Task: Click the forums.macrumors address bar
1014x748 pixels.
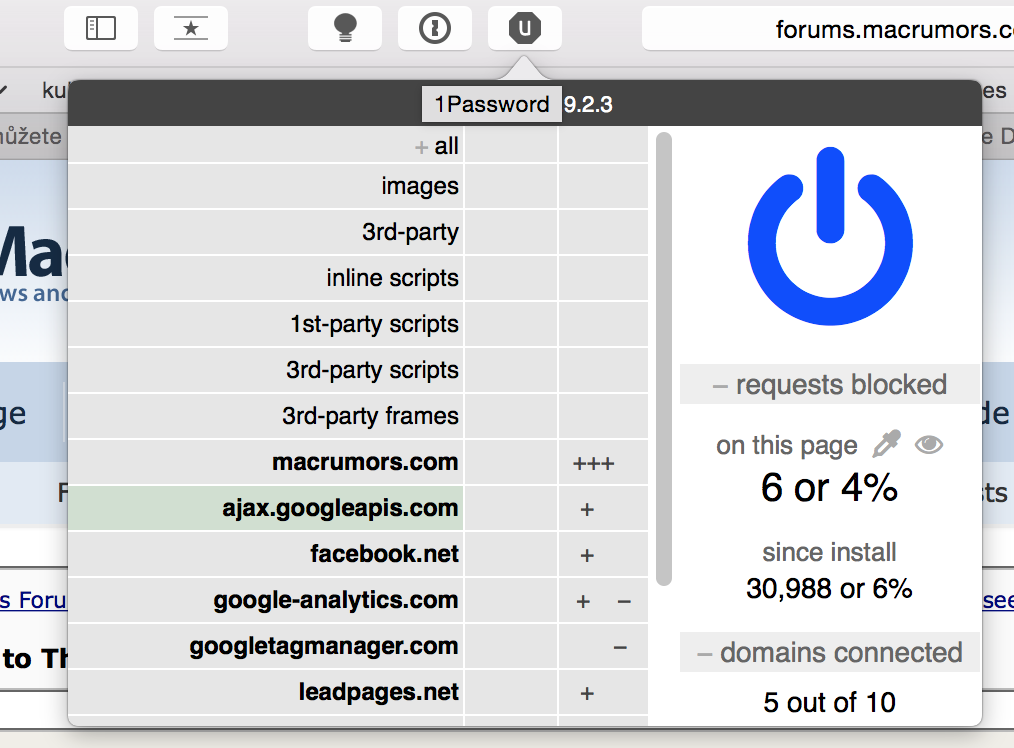Action: (x=828, y=28)
